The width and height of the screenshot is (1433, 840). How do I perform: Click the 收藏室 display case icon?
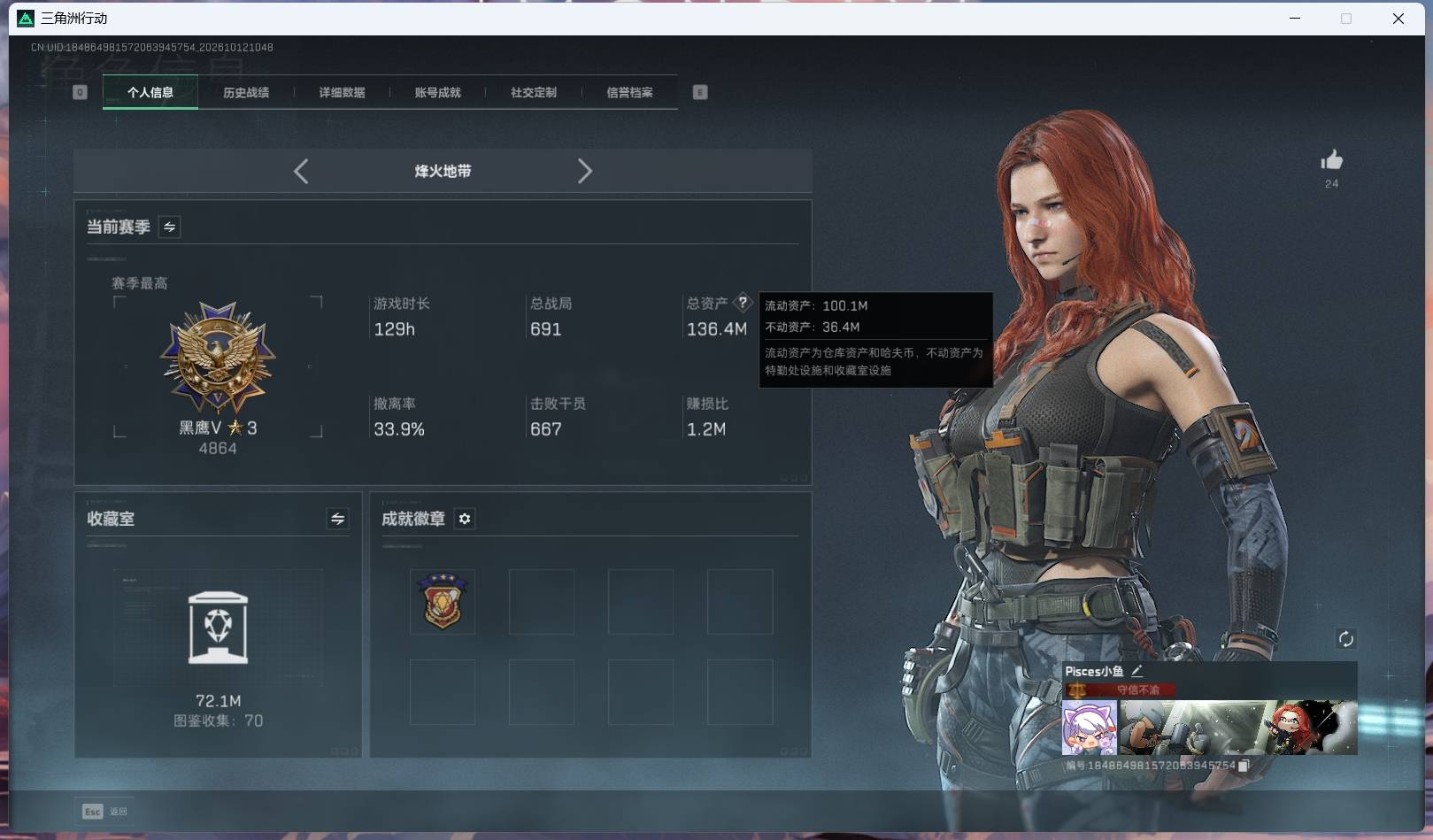[x=219, y=628]
